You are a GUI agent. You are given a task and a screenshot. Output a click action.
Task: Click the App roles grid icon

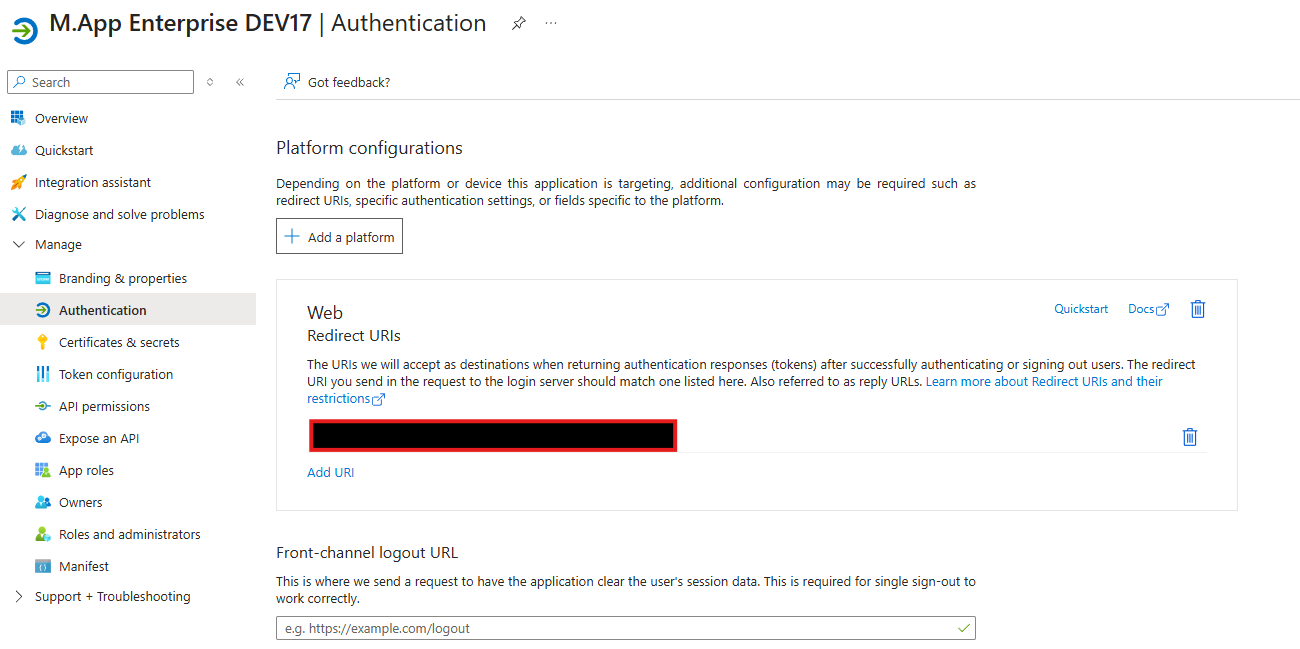tap(42, 470)
